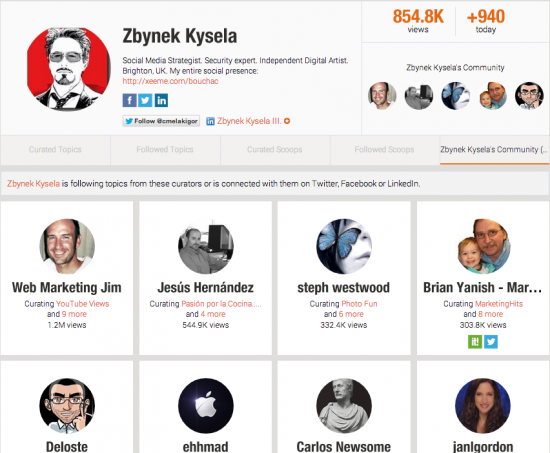Switch to the Followed Topics tab
The height and width of the screenshot is (453, 550).
pyautogui.click(x=165, y=150)
